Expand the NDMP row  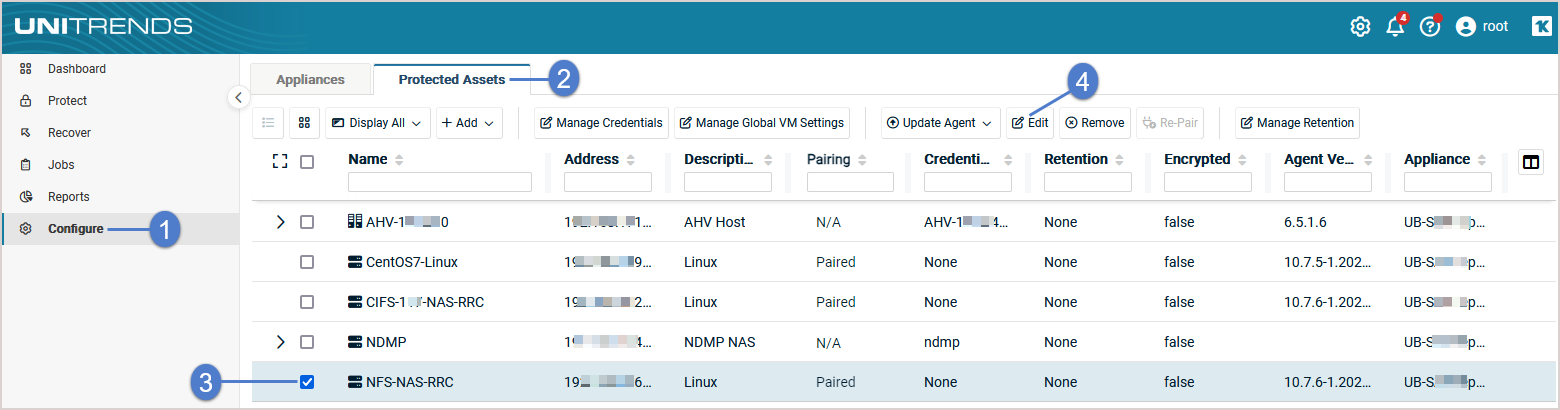pyautogui.click(x=280, y=342)
